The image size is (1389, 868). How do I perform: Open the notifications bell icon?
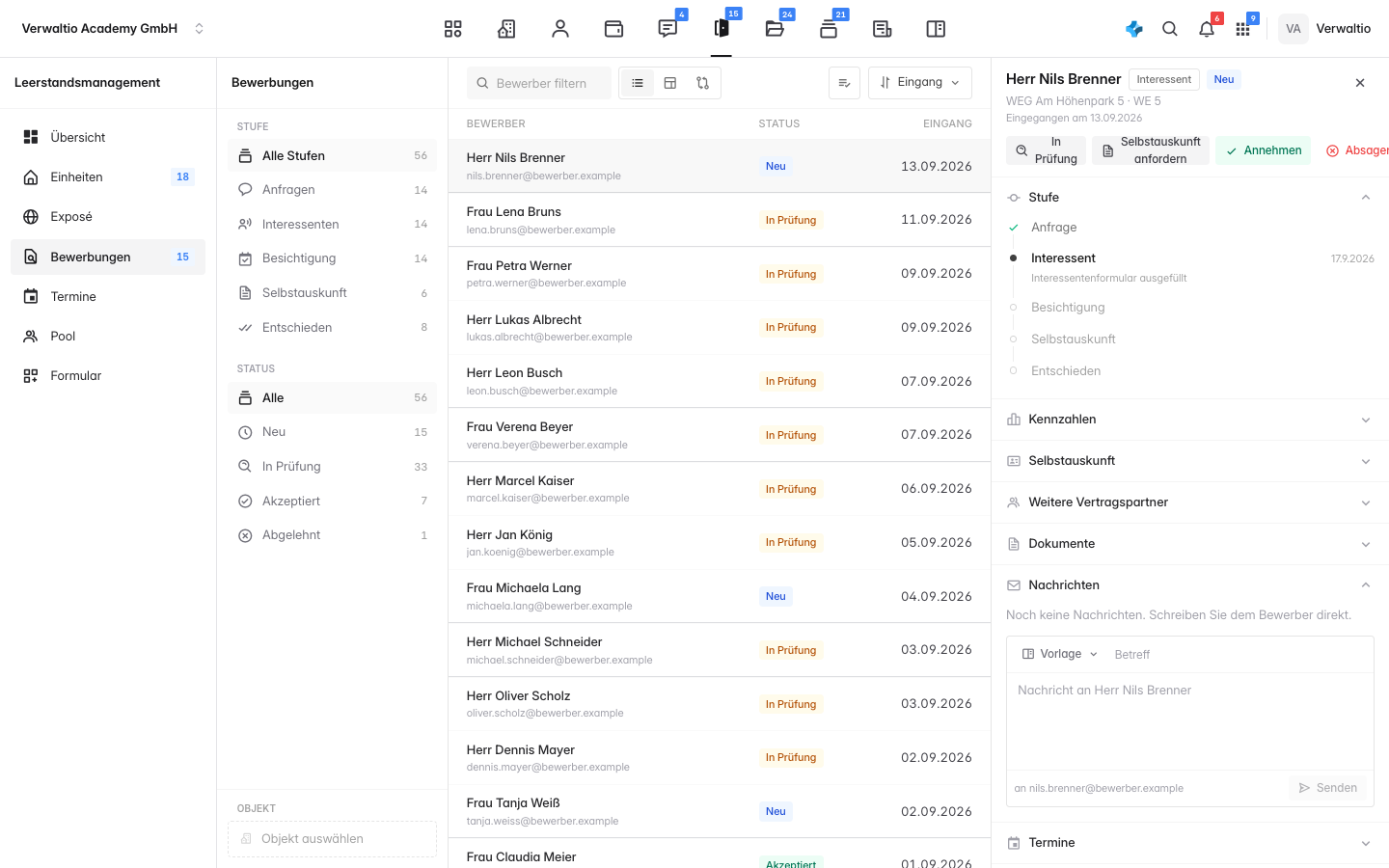[x=1207, y=29]
